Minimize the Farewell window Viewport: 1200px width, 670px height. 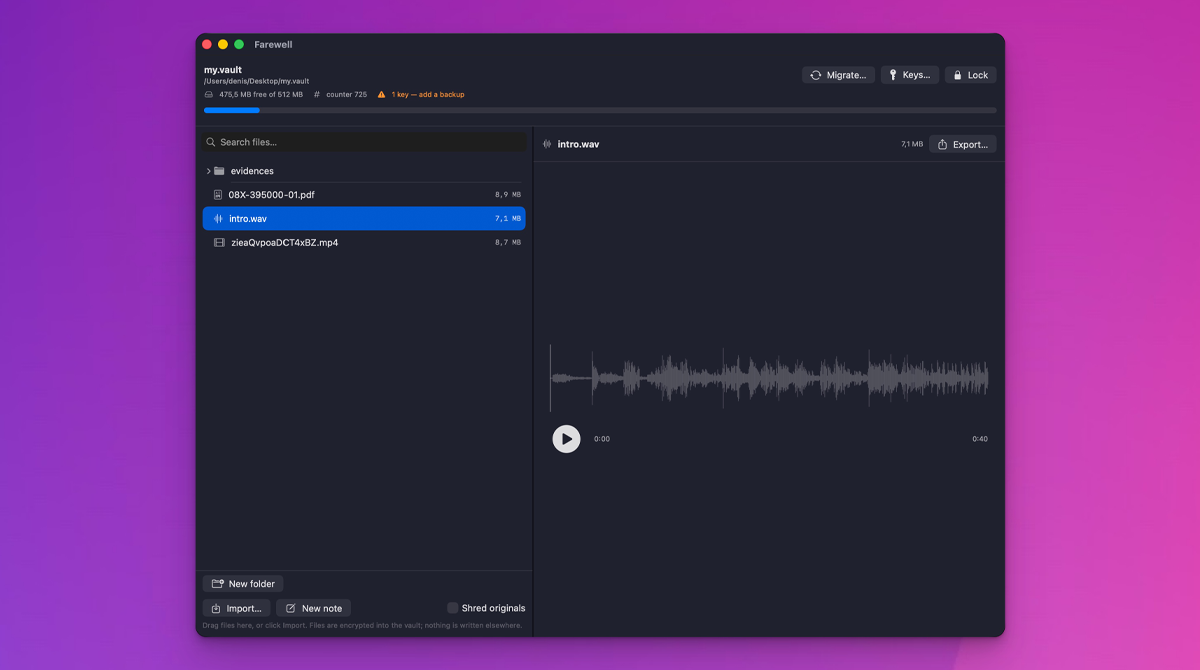point(223,45)
